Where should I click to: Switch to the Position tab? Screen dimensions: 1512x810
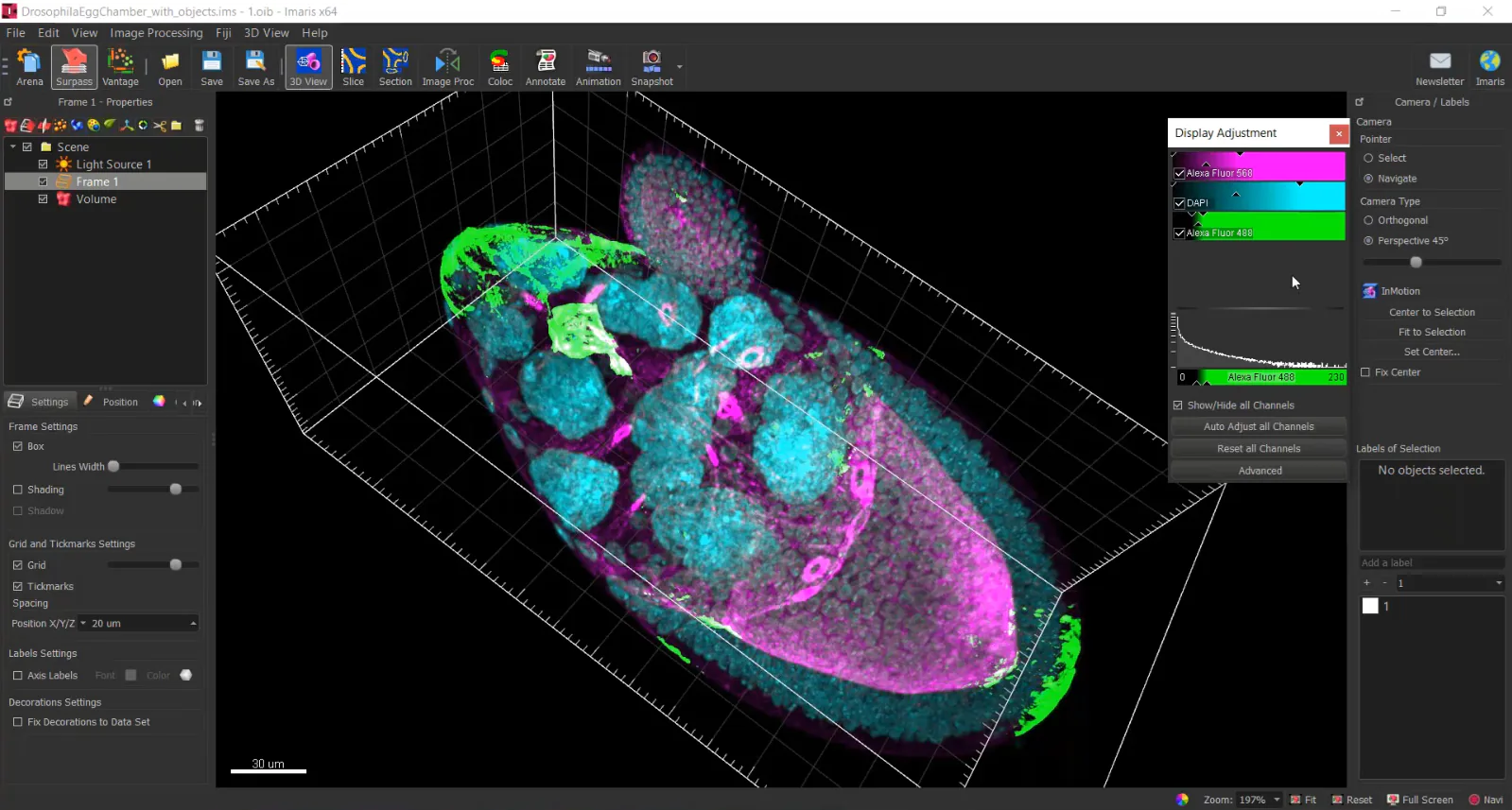tap(112, 402)
